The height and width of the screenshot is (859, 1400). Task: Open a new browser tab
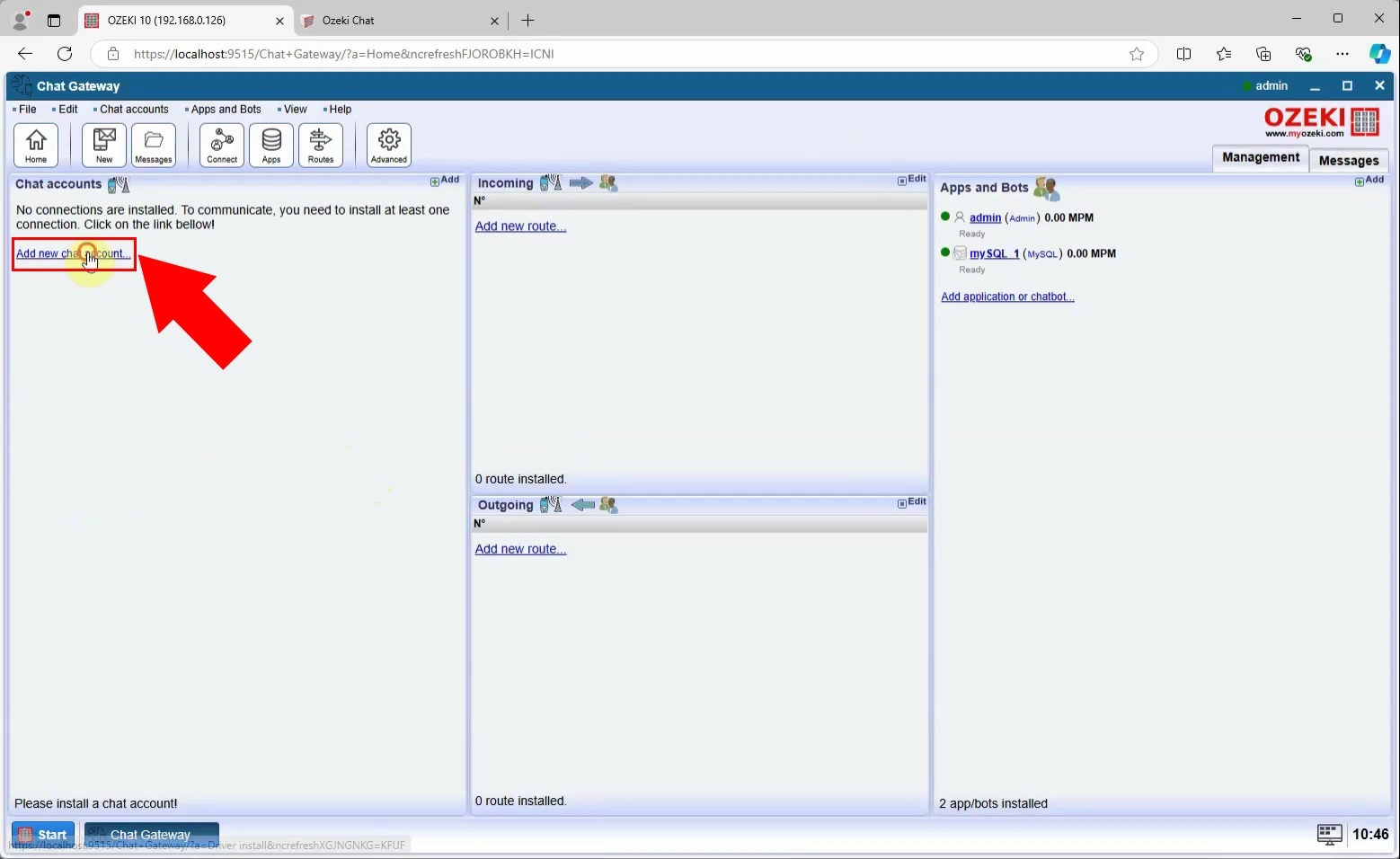[528, 21]
